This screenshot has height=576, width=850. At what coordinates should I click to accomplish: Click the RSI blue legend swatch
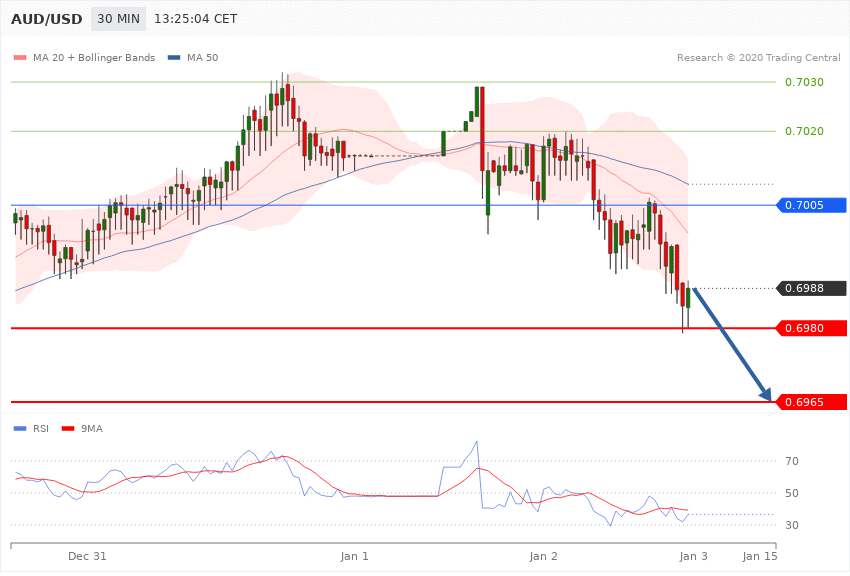[20, 429]
